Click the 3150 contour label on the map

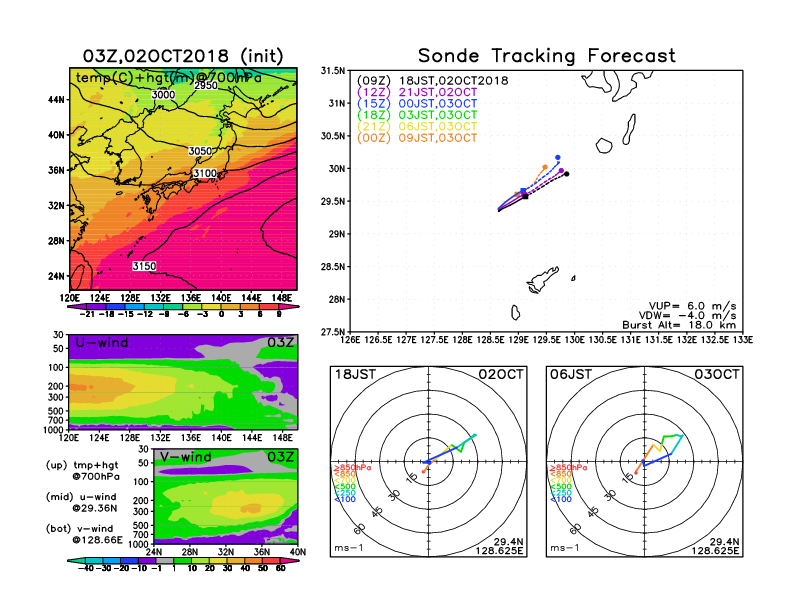coord(144,266)
